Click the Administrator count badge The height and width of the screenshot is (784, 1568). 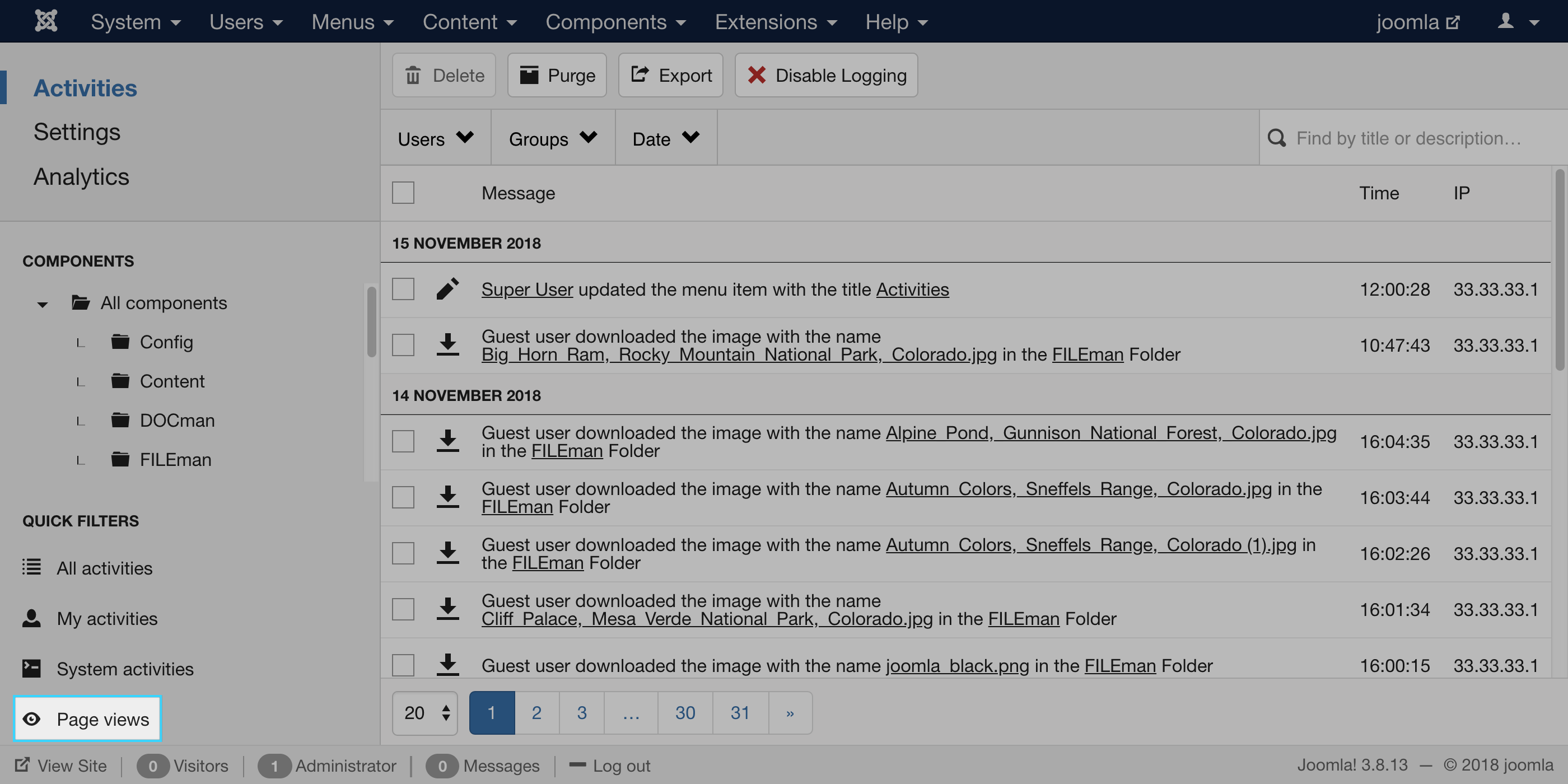(x=274, y=766)
